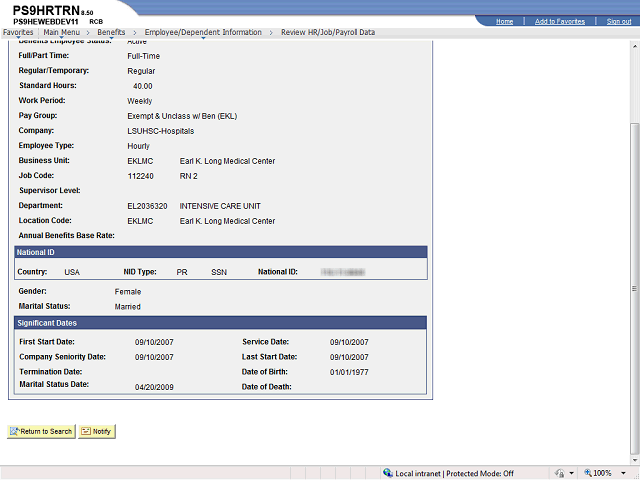Click the RN 2 job title text
Screen dimensions: 640x480
(x=189, y=176)
